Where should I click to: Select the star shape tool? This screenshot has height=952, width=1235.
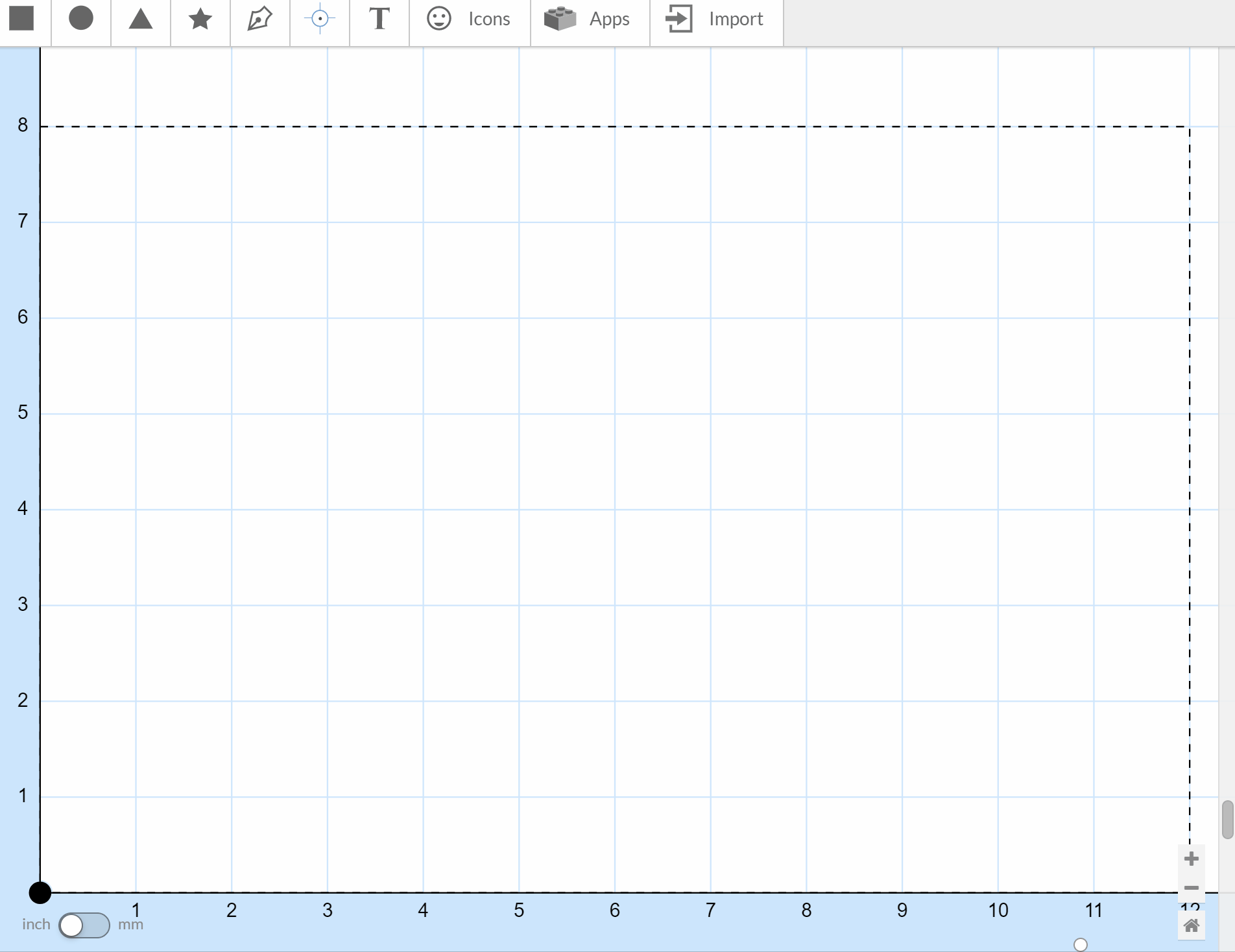[199, 19]
